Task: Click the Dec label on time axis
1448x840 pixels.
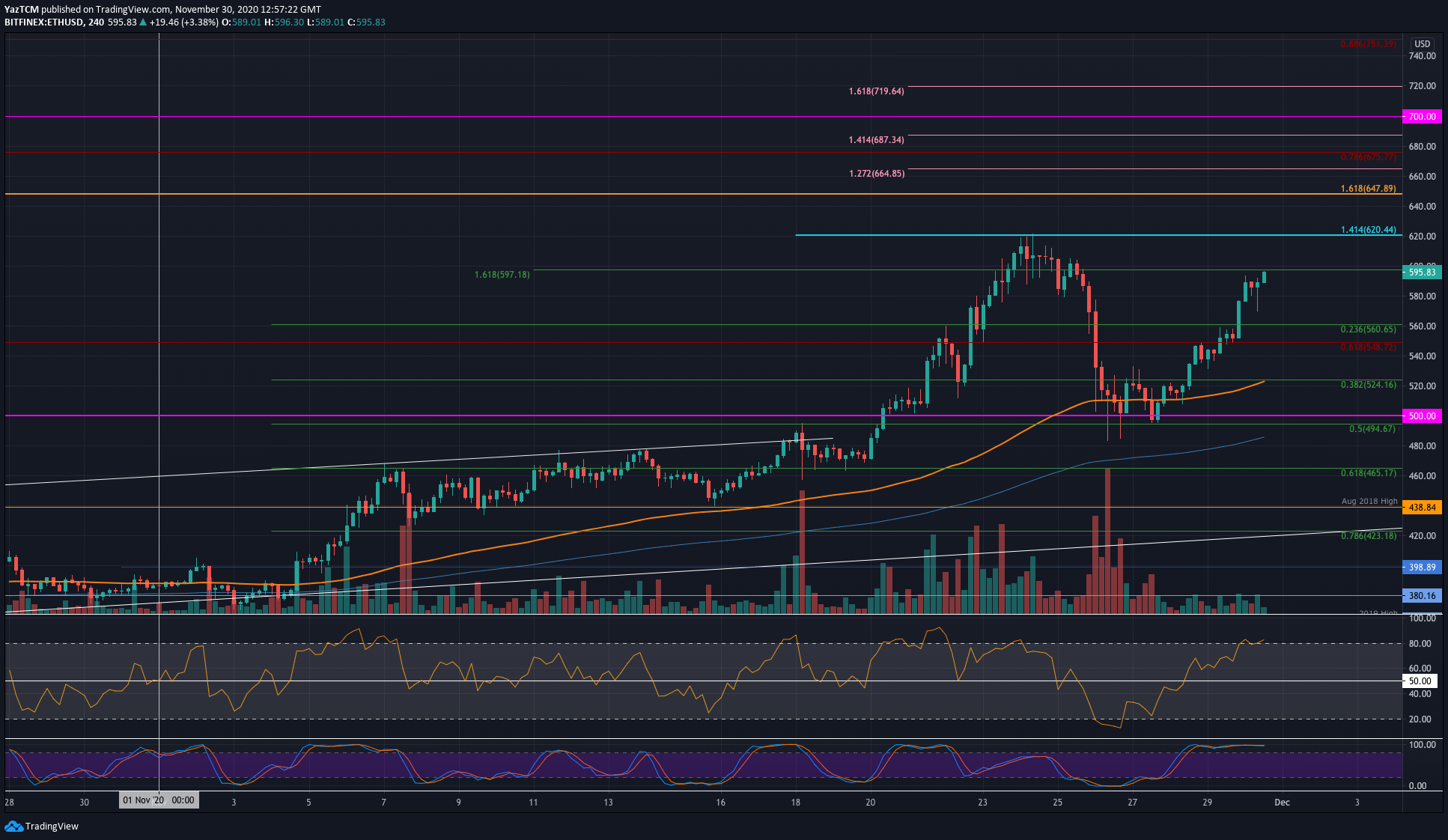Action: [1282, 803]
